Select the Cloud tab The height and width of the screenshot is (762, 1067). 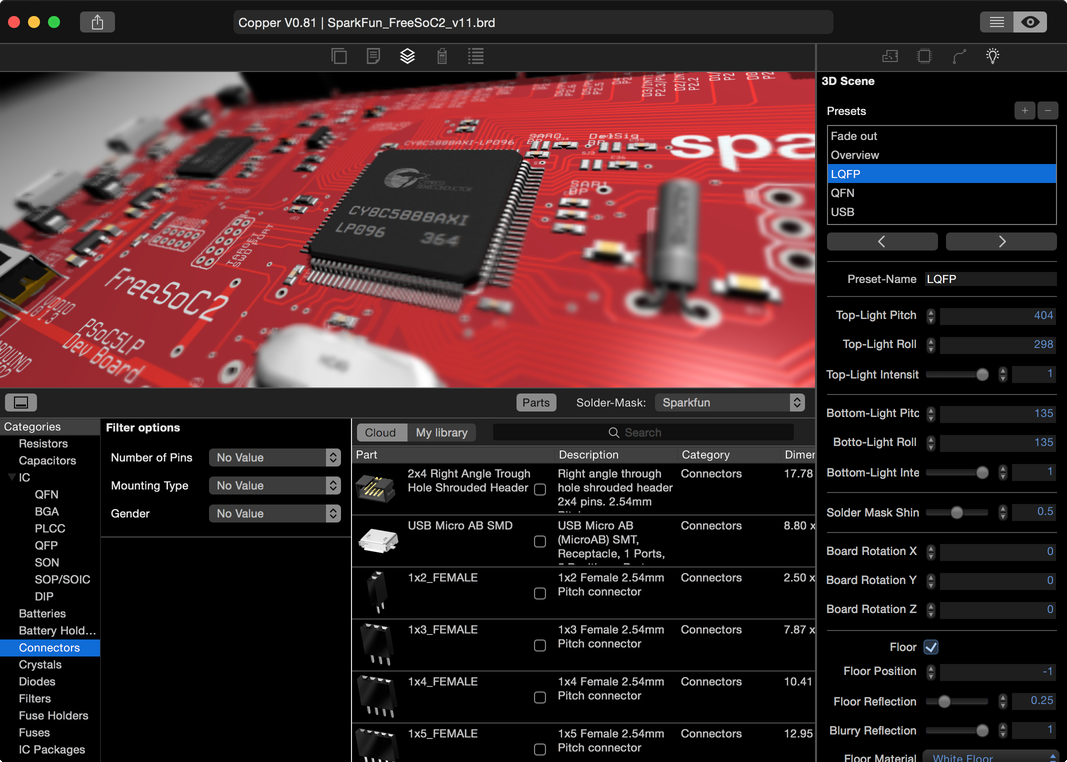tap(380, 432)
